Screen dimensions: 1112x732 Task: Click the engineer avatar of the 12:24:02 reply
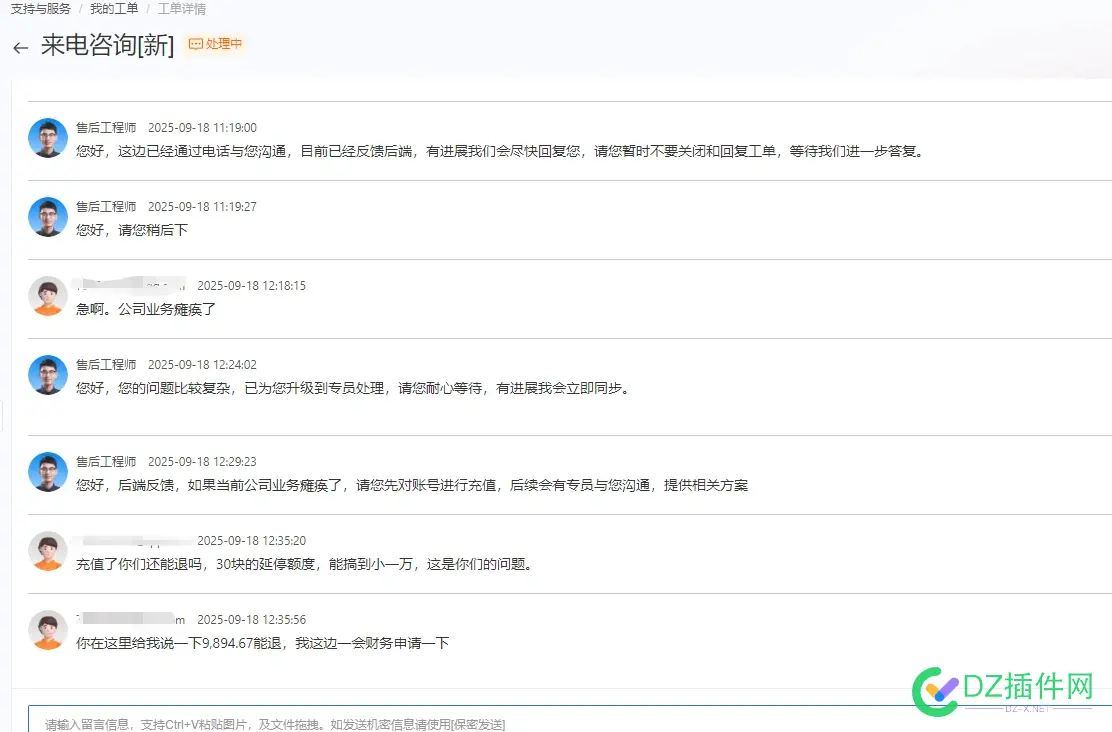click(47, 377)
